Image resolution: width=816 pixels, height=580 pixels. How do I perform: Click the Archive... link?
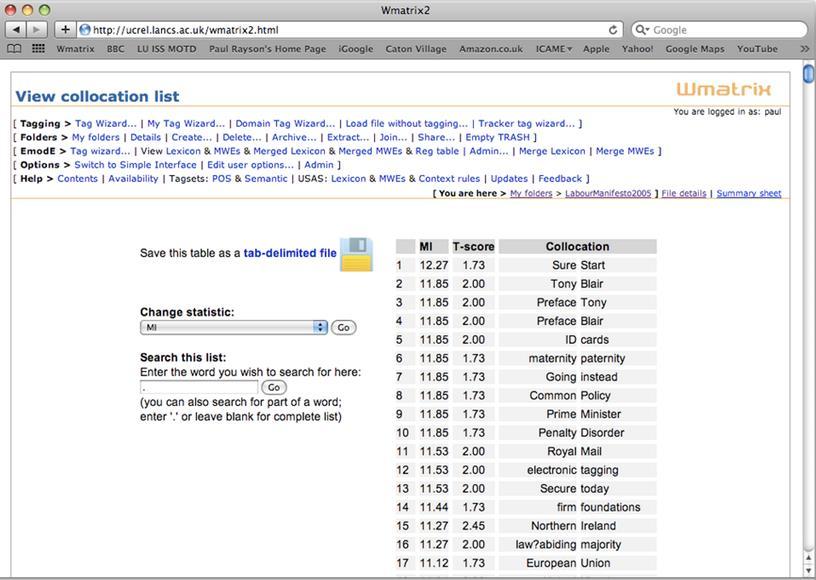[294, 137]
